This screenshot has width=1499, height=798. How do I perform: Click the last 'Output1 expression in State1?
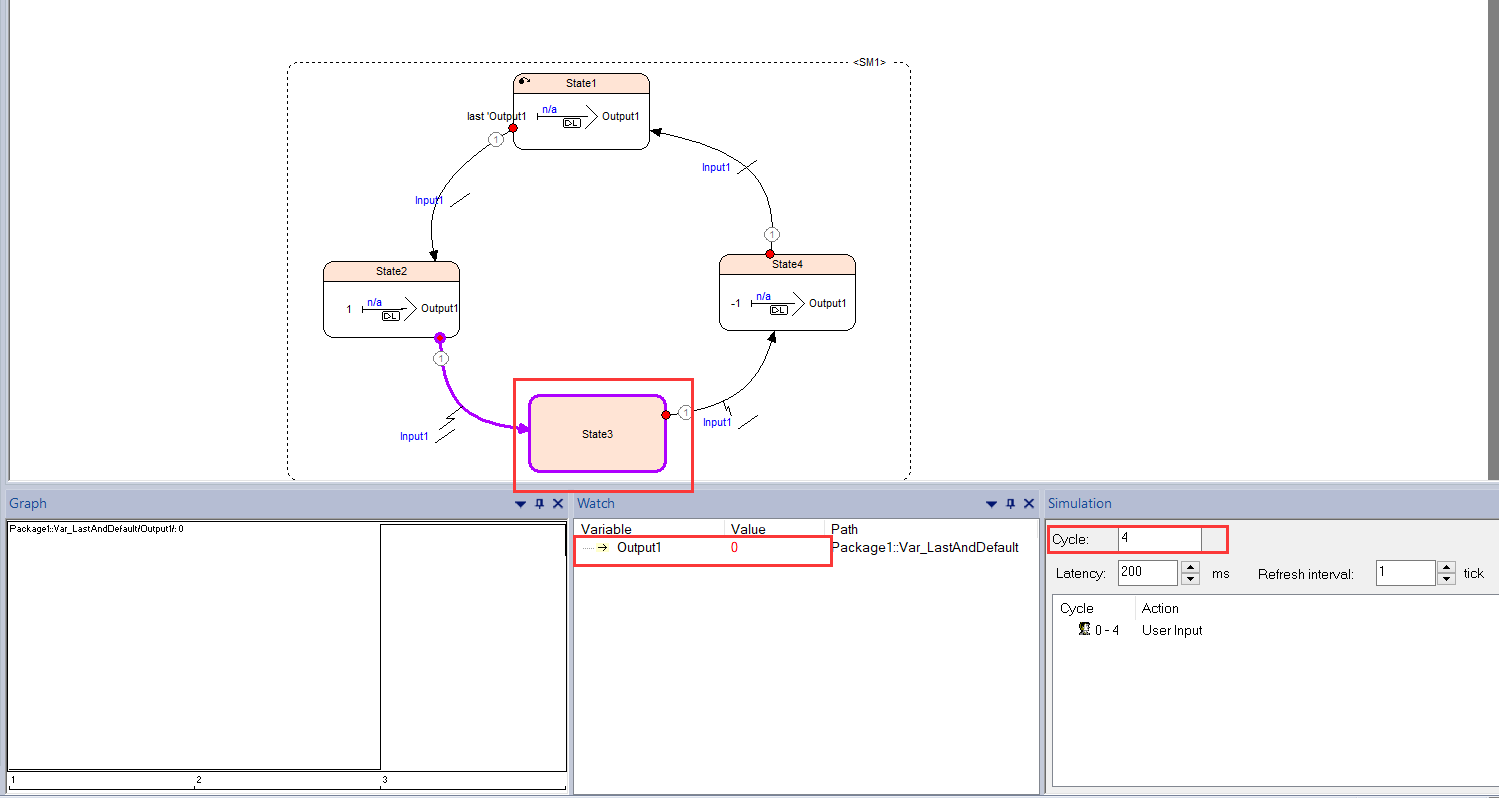pyautogui.click(x=496, y=116)
